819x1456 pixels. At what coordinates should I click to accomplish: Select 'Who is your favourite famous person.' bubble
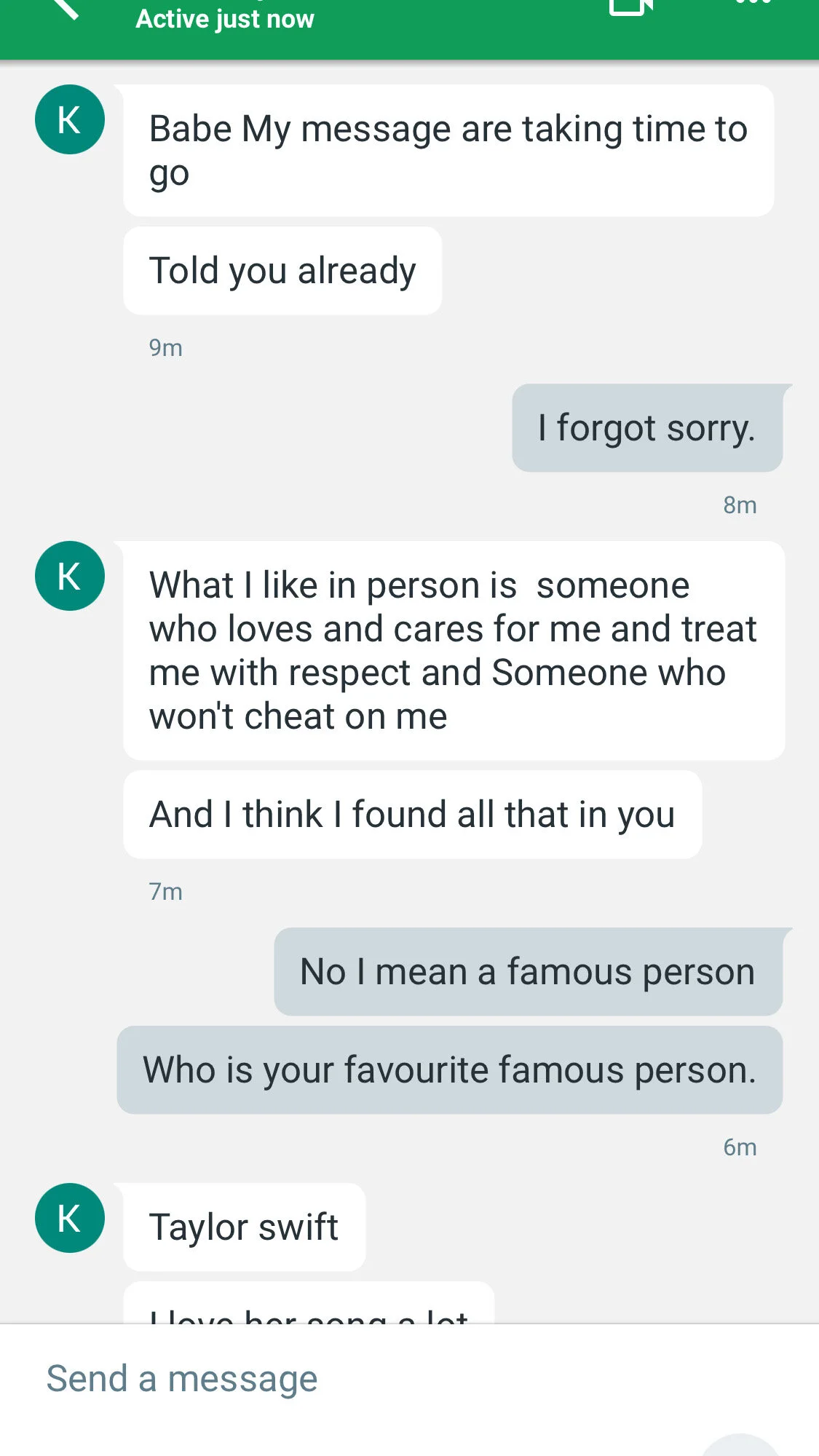(x=450, y=1070)
